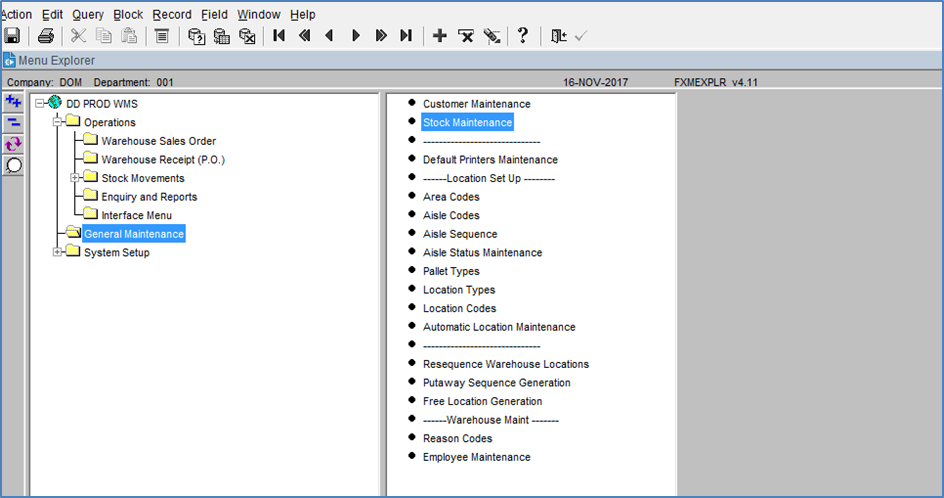Select Warehouse Sales Order folder

click(x=158, y=141)
